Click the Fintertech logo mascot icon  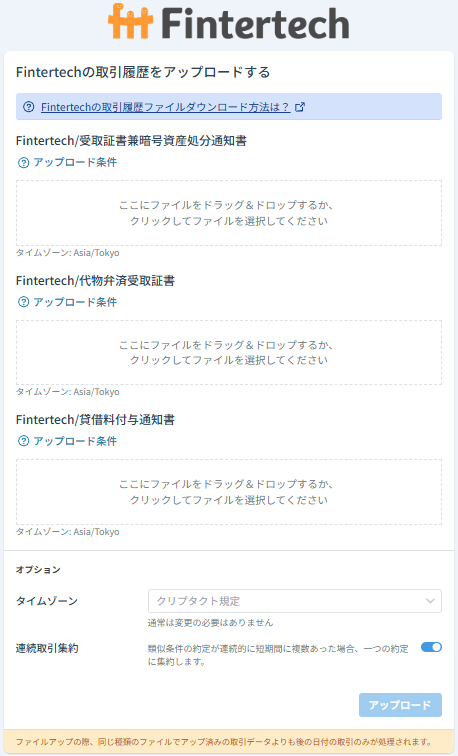[130, 21]
